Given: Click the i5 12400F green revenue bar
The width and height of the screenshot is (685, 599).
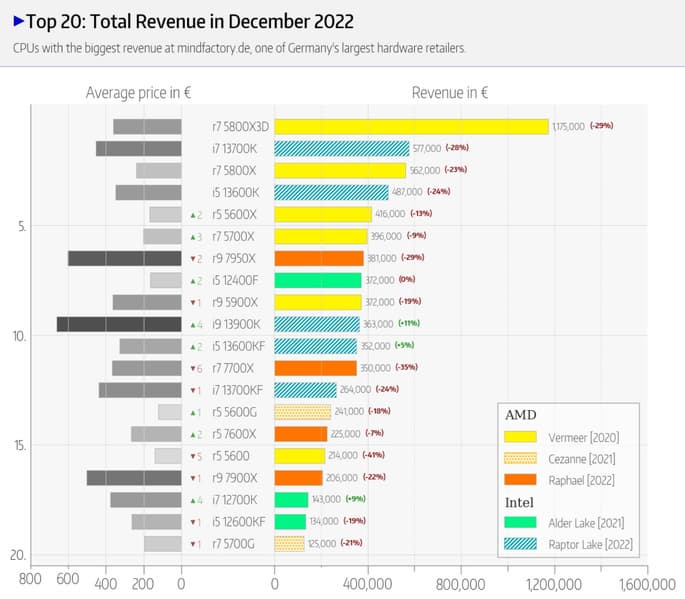Looking at the screenshot, I should pos(318,280).
